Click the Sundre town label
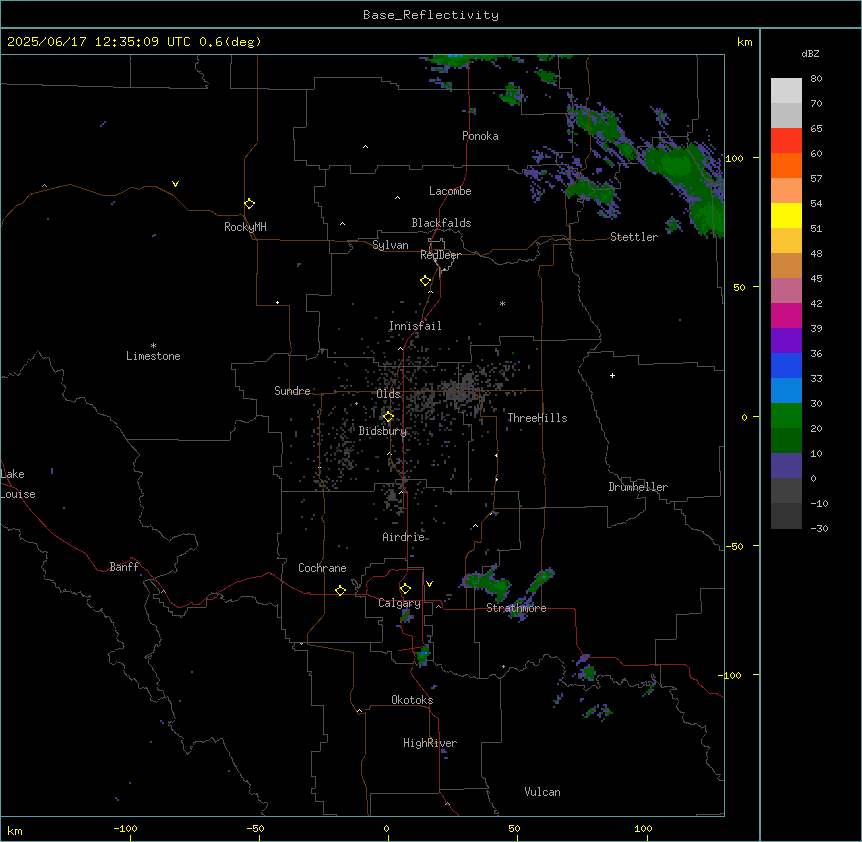The height and width of the screenshot is (842, 862). (x=292, y=391)
